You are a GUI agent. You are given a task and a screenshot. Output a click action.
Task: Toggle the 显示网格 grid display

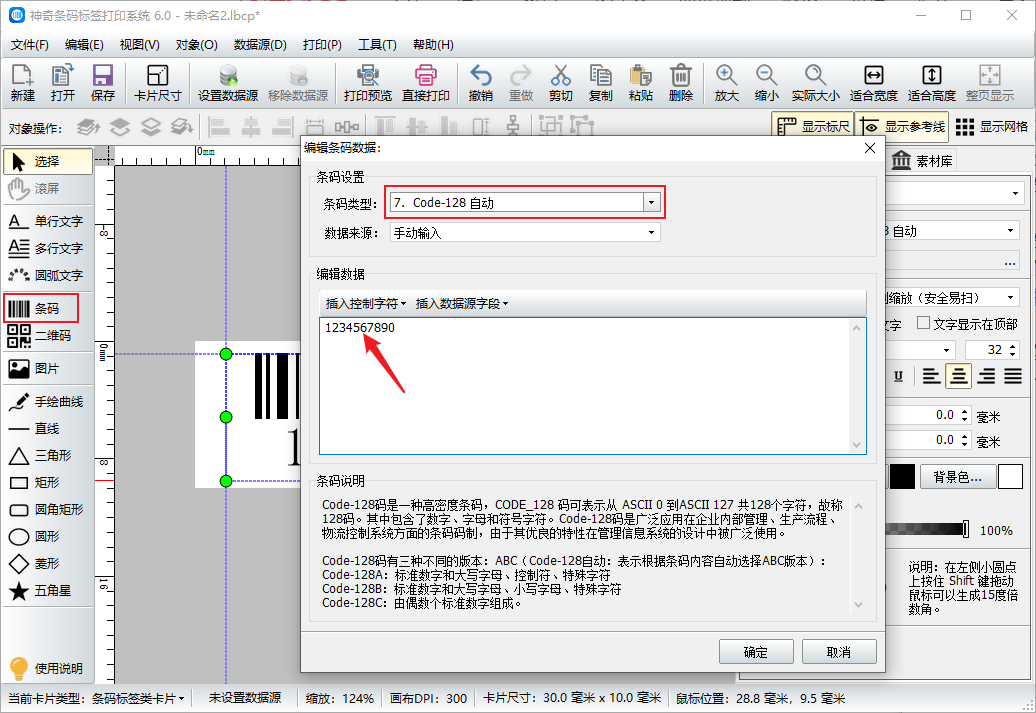point(992,126)
